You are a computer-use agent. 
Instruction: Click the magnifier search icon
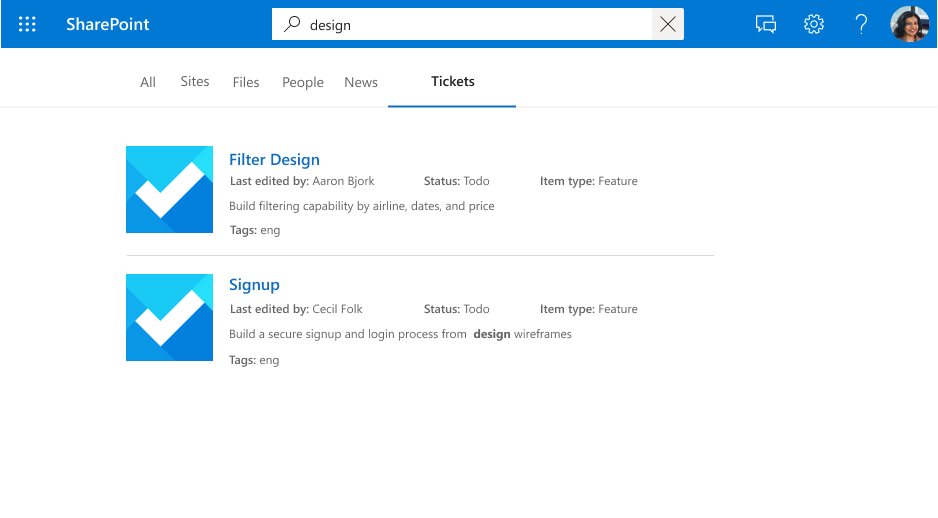point(292,24)
